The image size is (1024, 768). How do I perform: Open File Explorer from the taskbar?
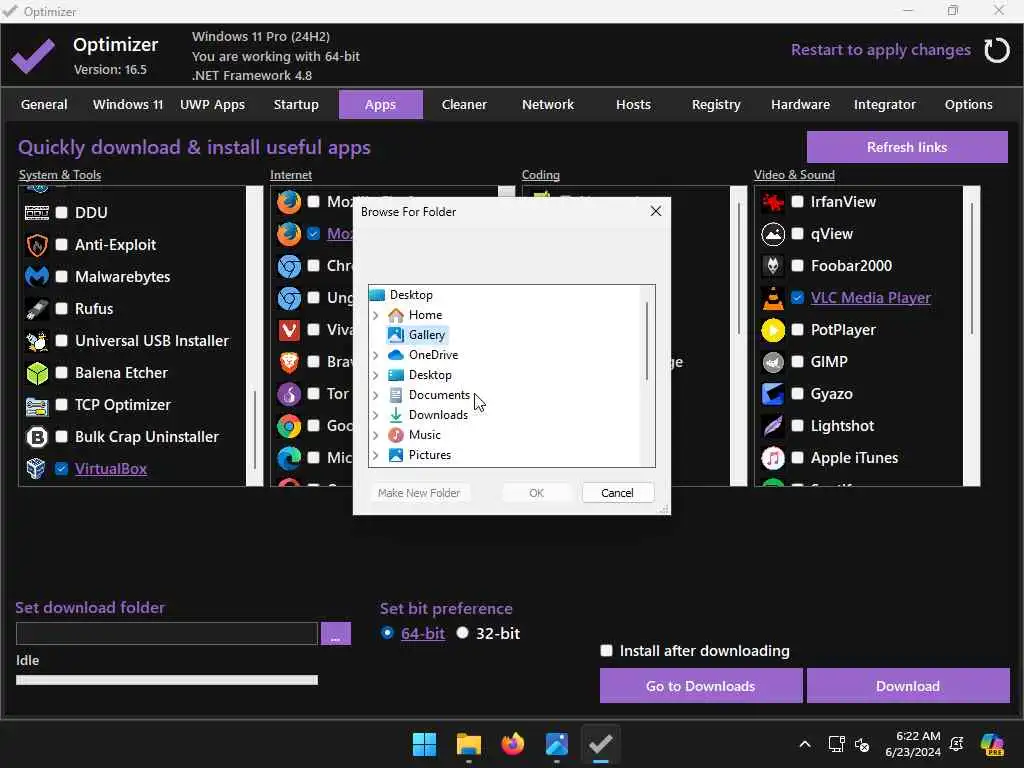coord(469,744)
